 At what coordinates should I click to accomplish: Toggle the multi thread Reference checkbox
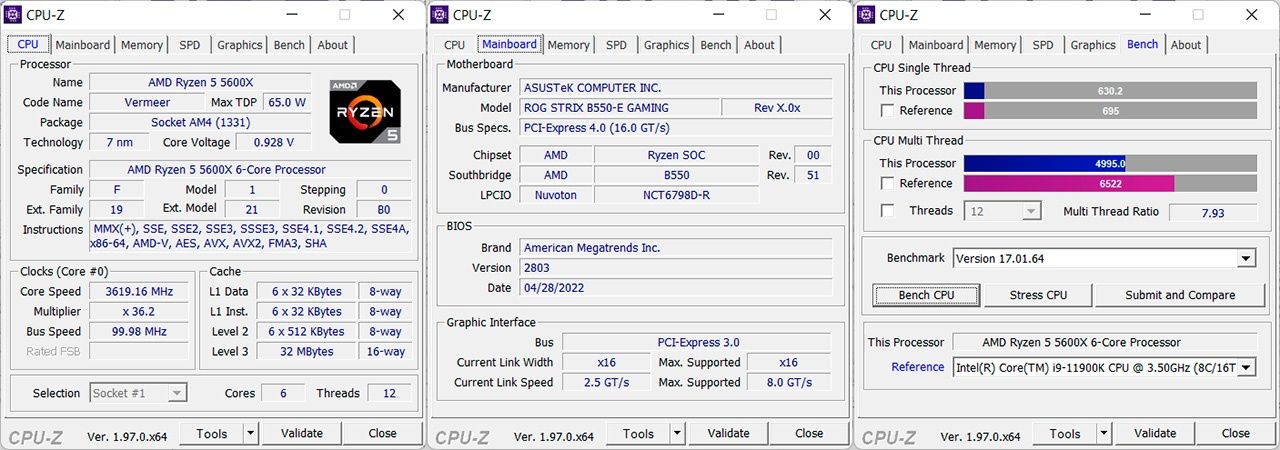[x=886, y=184]
